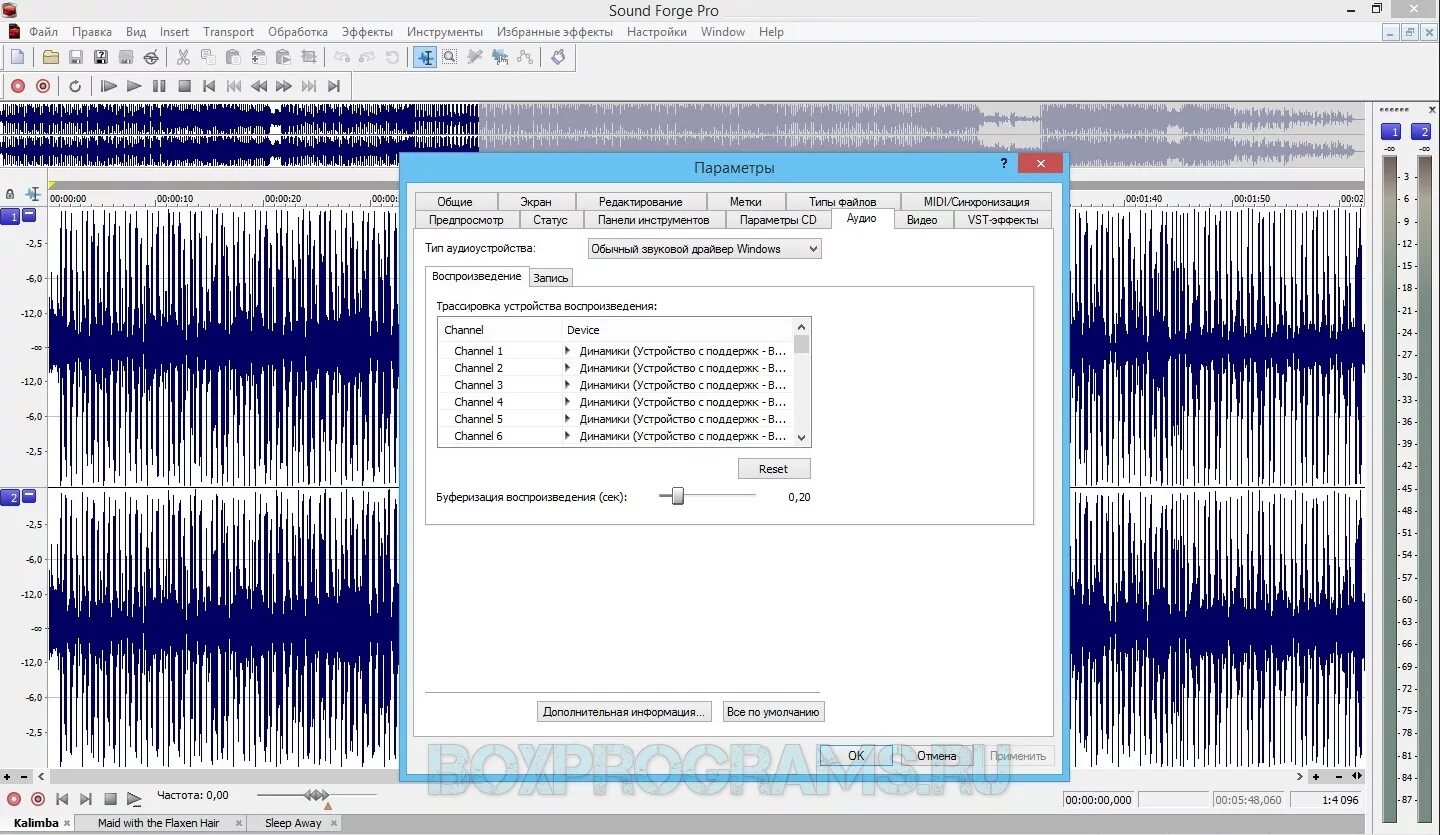Confirm the dialog with OK

click(856, 756)
